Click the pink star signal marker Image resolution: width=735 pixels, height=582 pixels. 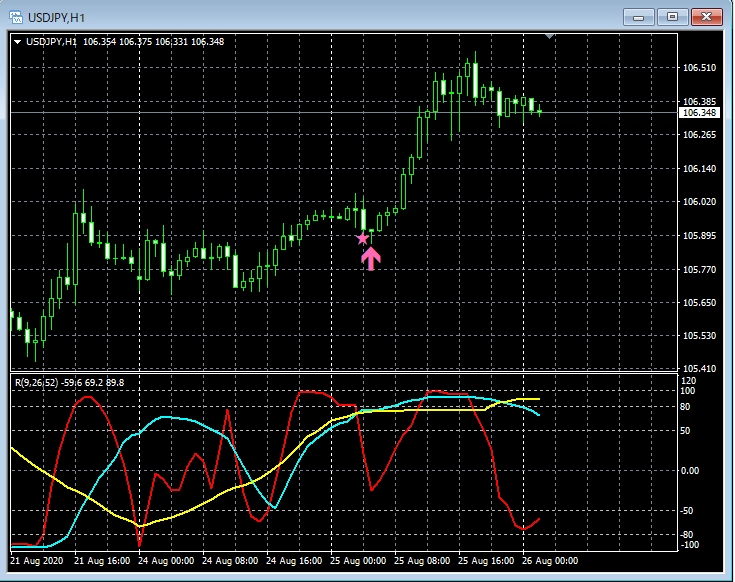coord(362,238)
